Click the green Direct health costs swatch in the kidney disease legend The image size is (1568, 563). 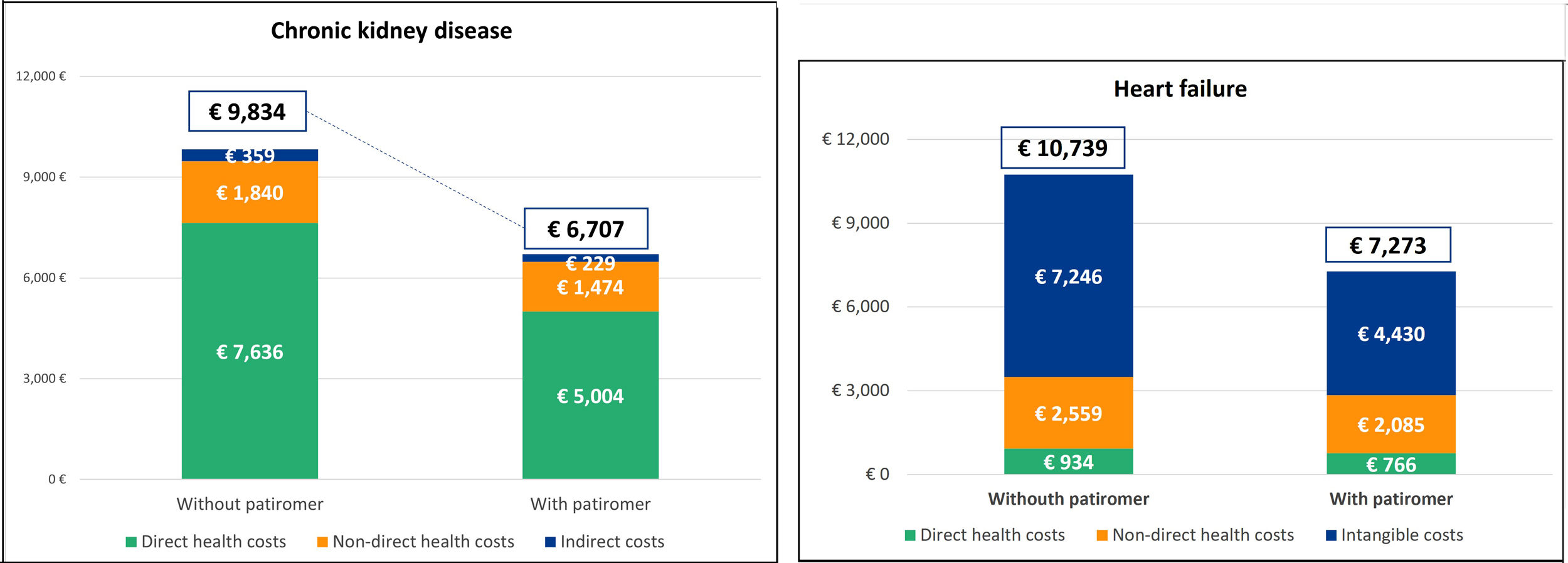pos(131,542)
